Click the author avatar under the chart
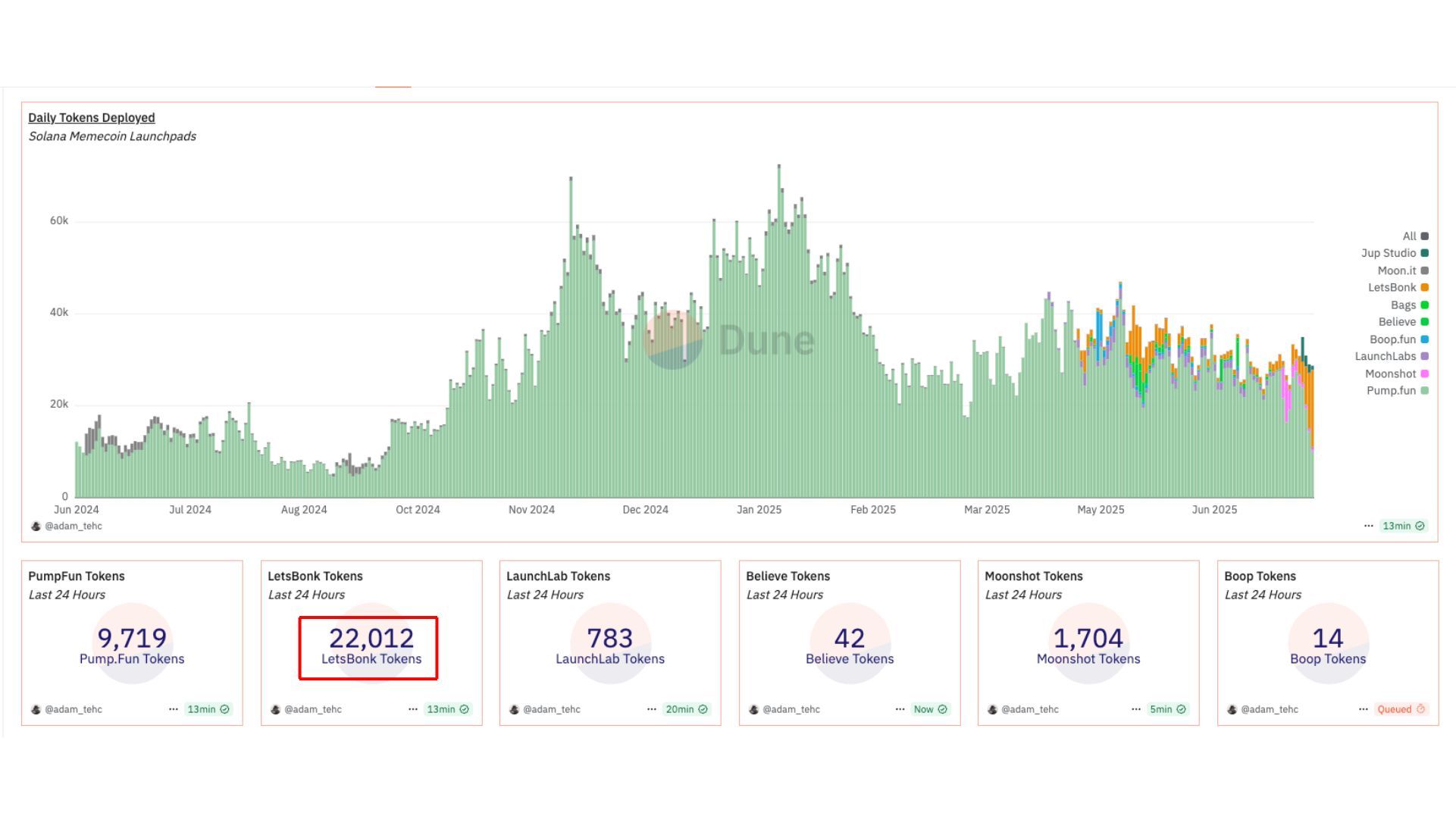This screenshot has width=1456, height=819. [x=36, y=526]
